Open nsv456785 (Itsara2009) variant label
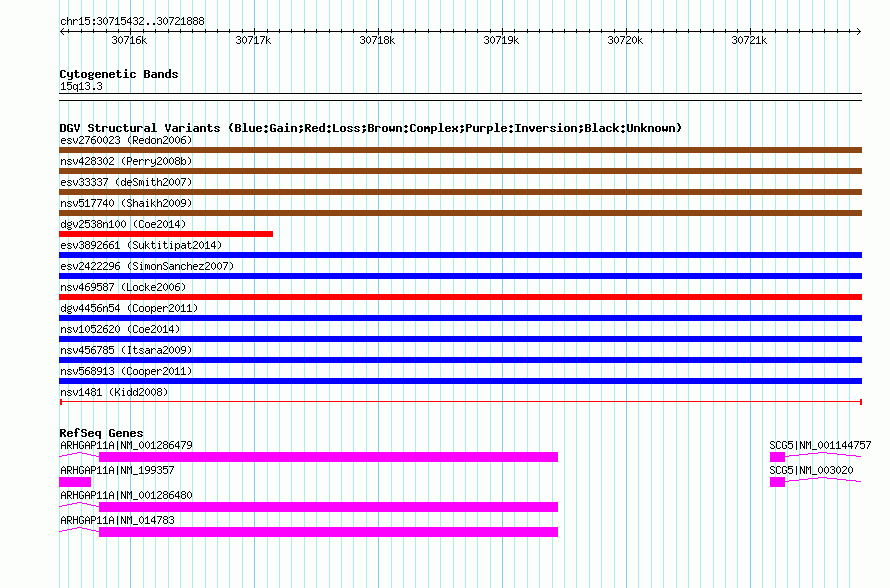The height and width of the screenshot is (588, 890). [x=126, y=350]
